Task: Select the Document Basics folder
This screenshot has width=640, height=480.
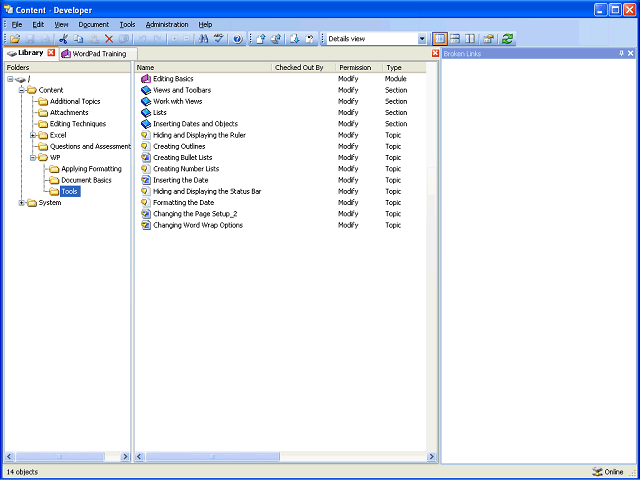Action: (x=86, y=180)
